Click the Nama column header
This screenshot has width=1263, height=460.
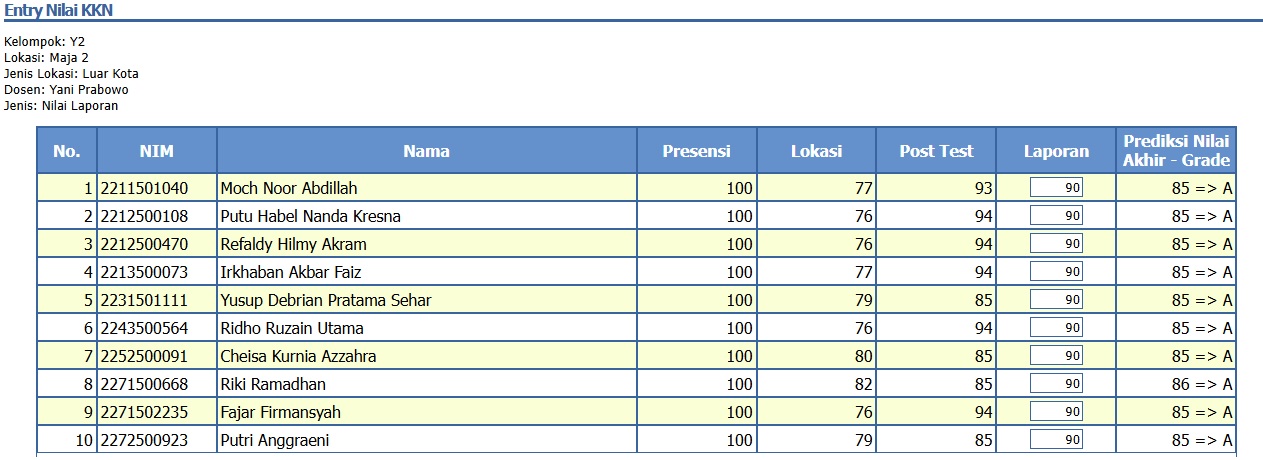click(426, 151)
